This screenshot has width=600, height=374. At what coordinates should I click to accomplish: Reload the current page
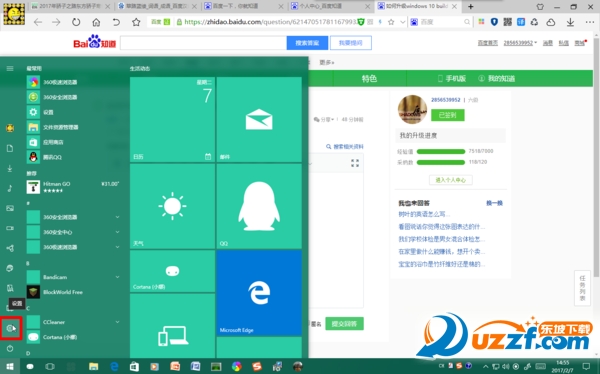click(x=76, y=22)
